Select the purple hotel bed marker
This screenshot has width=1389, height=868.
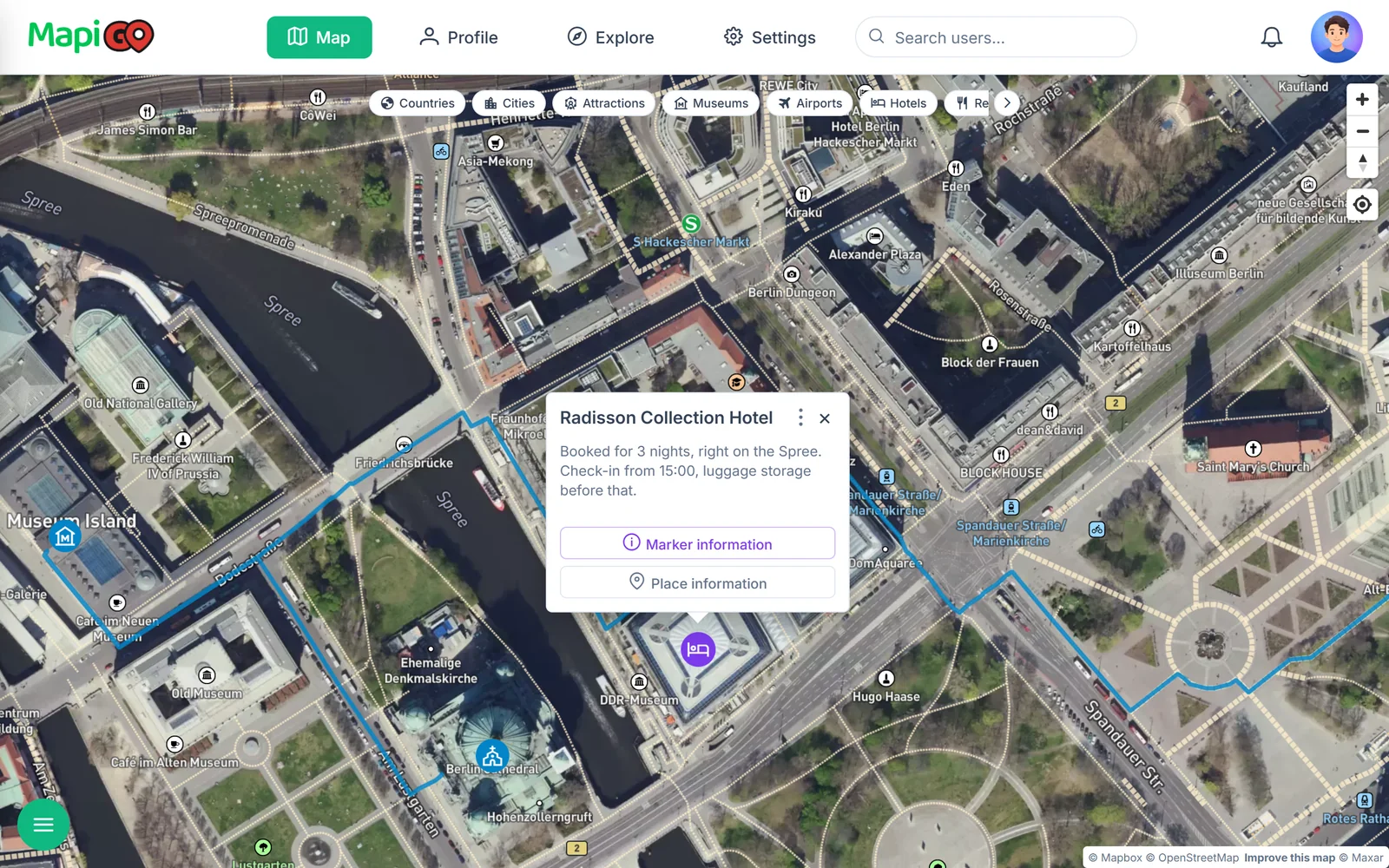coord(698,649)
